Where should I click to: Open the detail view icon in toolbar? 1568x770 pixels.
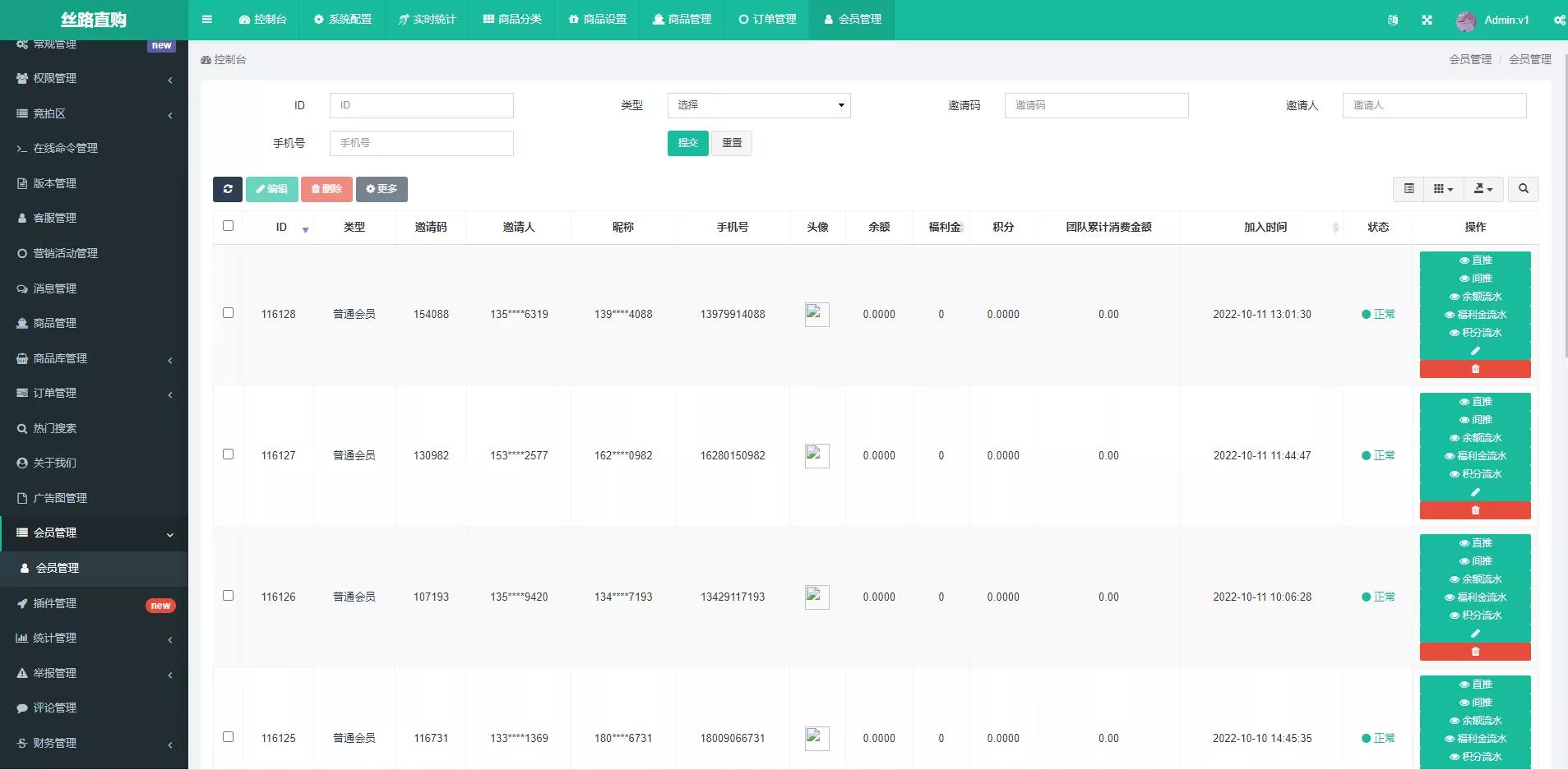click(1408, 189)
